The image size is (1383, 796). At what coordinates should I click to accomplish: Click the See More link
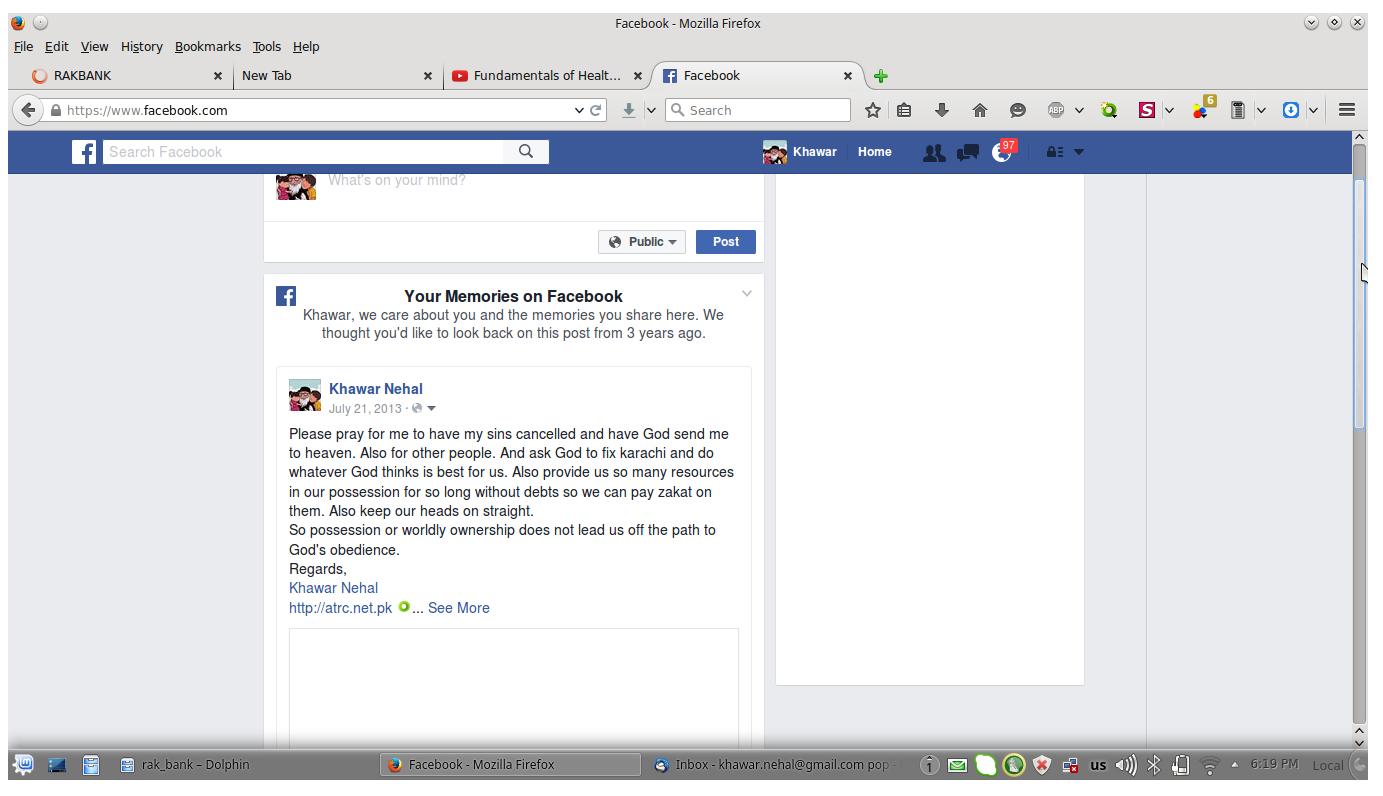[458, 608]
